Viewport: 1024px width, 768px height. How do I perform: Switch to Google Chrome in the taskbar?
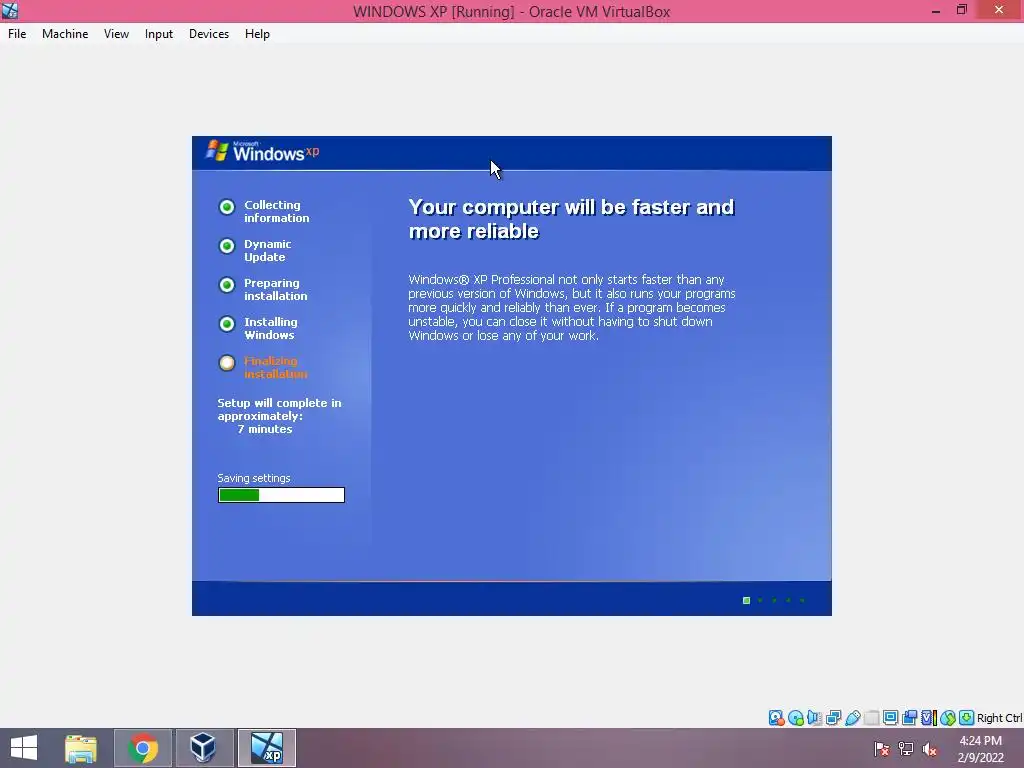point(143,748)
